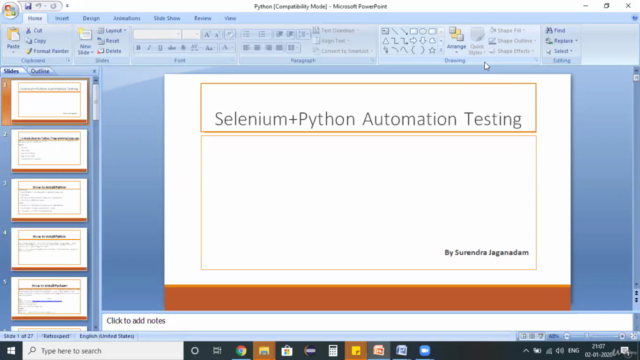This screenshot has width=640, height=360.
Task: Open the font name combo box
Action: (157, 35)
